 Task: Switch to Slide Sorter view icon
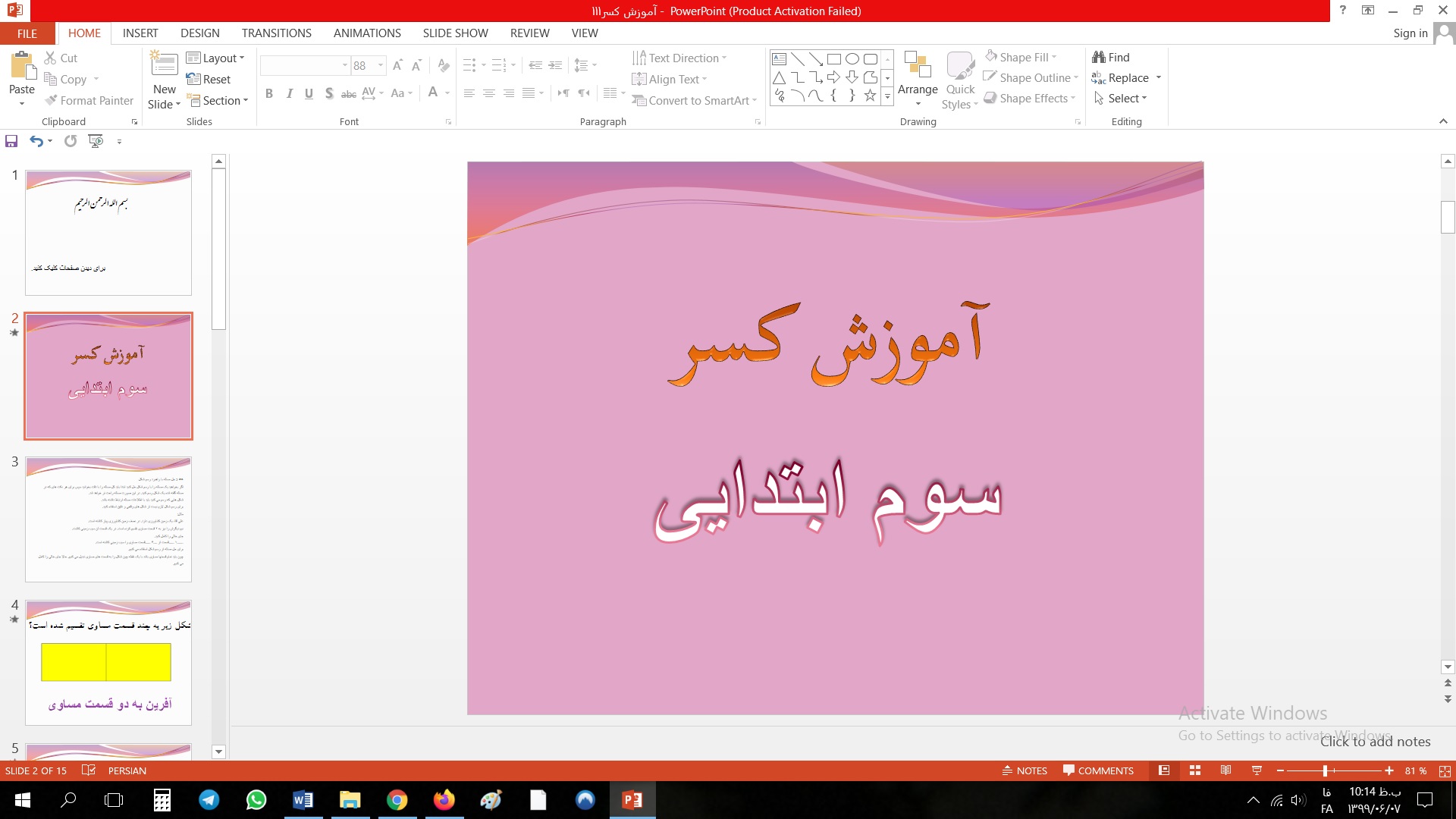tap(1195, 770)
